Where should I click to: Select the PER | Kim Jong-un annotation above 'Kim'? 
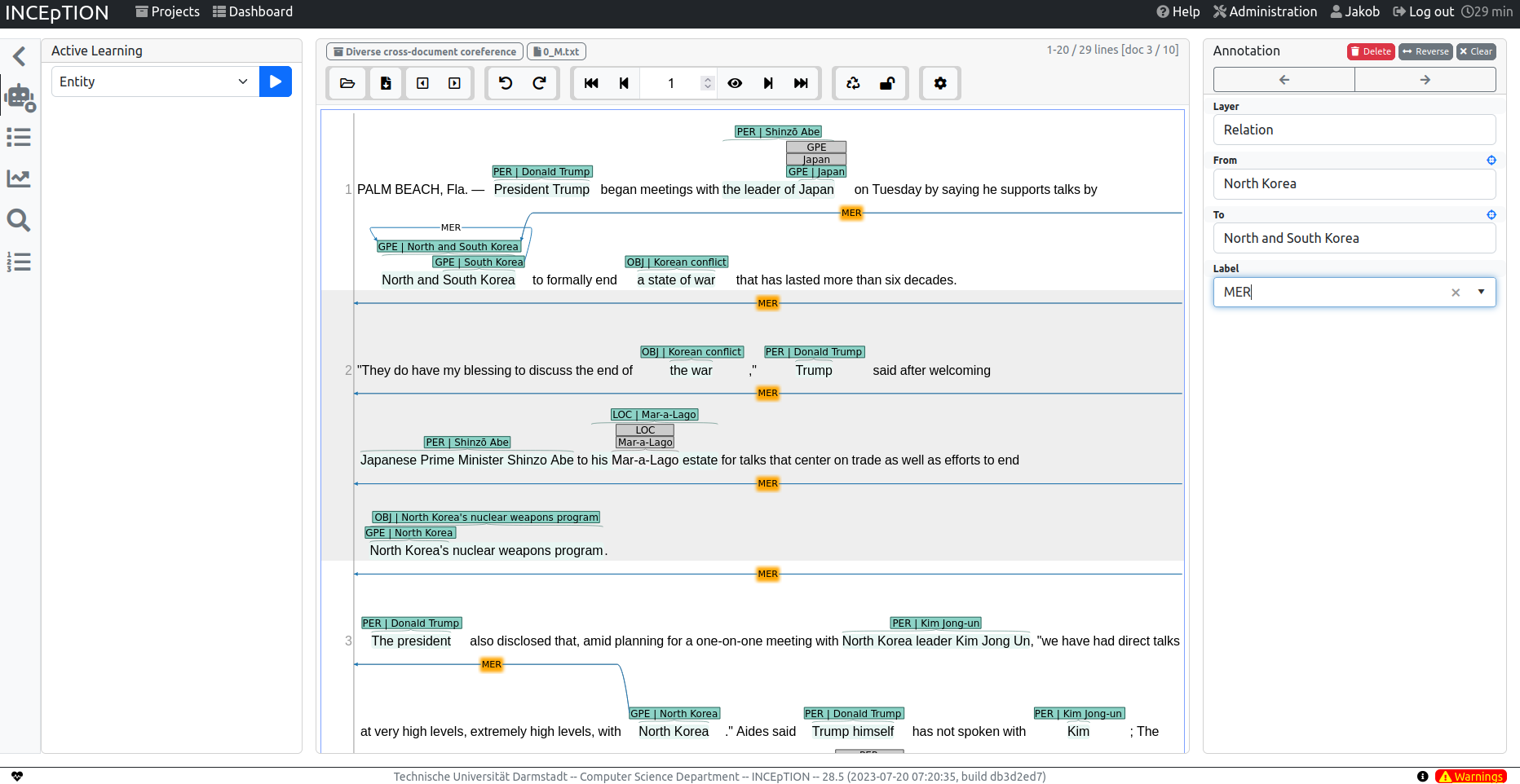(1079, 714)
